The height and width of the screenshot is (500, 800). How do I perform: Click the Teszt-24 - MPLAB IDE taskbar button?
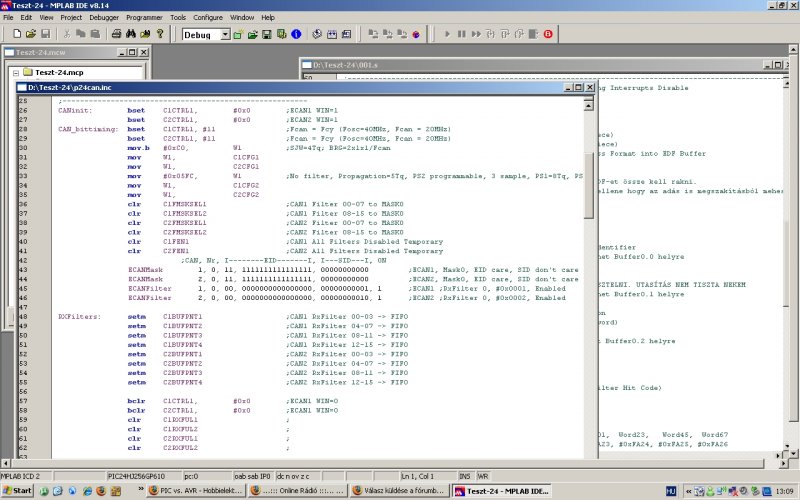pos(502,491)
